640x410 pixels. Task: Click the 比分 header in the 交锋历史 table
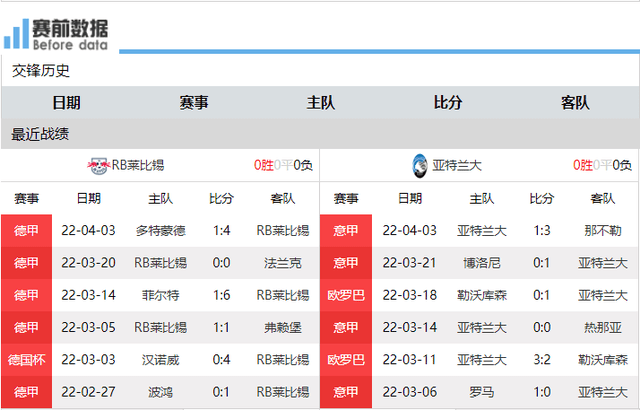(x=448, y=102)
